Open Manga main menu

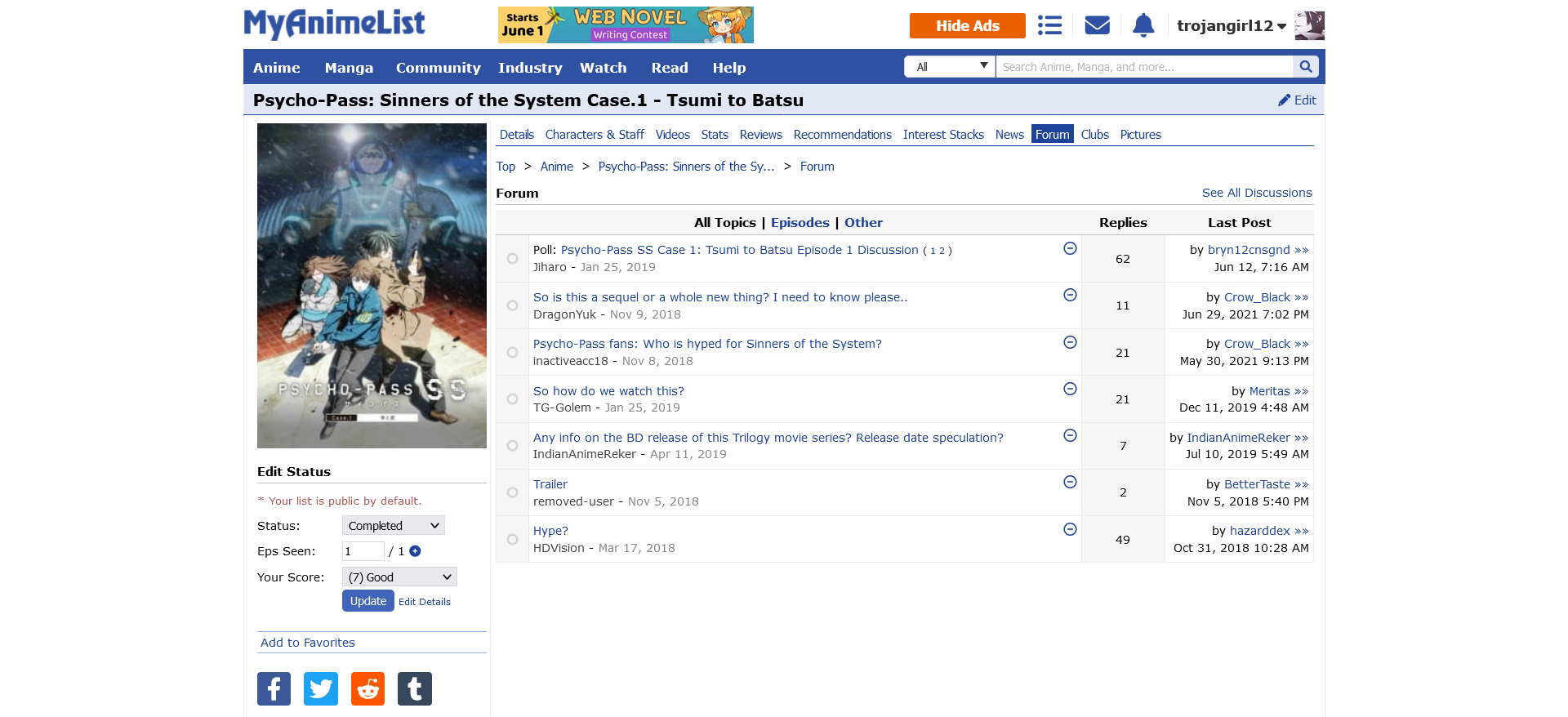point(349,68)
